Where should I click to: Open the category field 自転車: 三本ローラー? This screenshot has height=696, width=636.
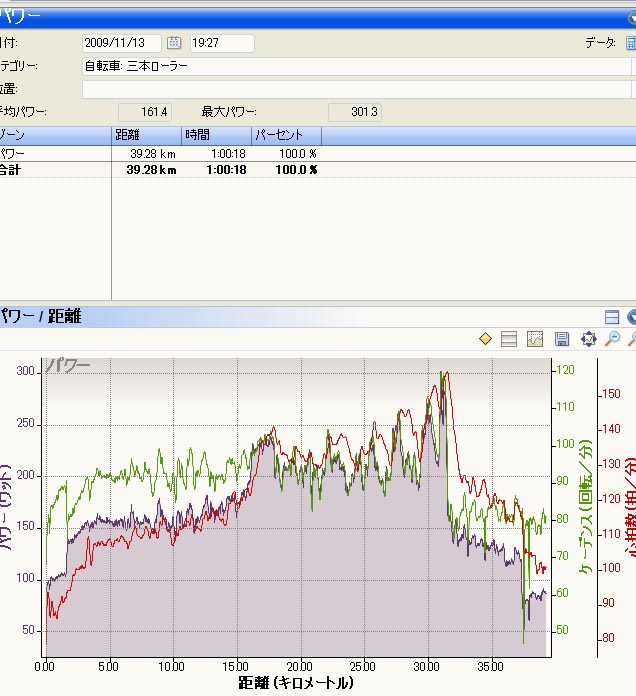point(356,66)
